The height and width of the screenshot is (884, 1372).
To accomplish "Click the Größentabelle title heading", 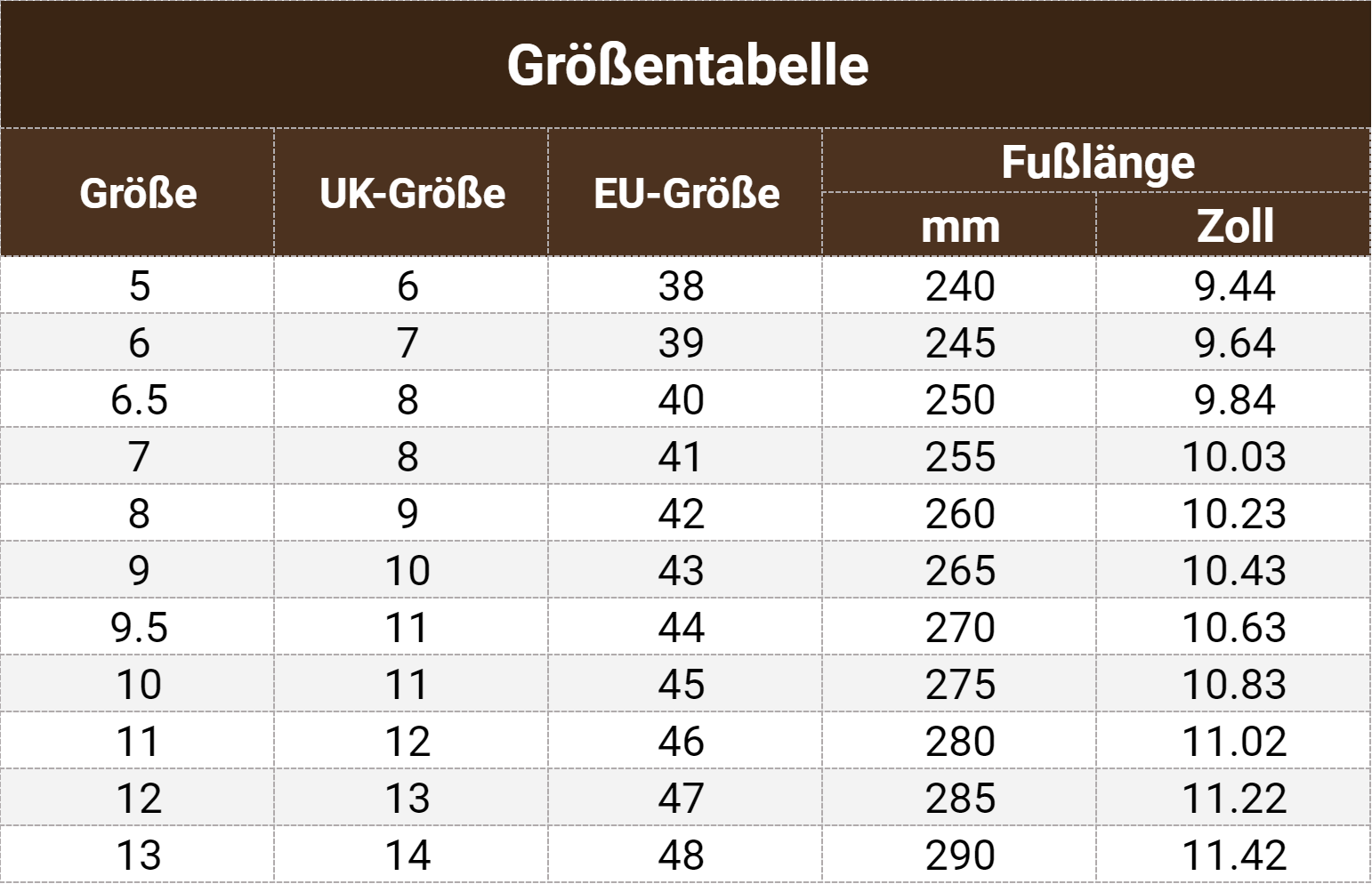I will point(687,65).
